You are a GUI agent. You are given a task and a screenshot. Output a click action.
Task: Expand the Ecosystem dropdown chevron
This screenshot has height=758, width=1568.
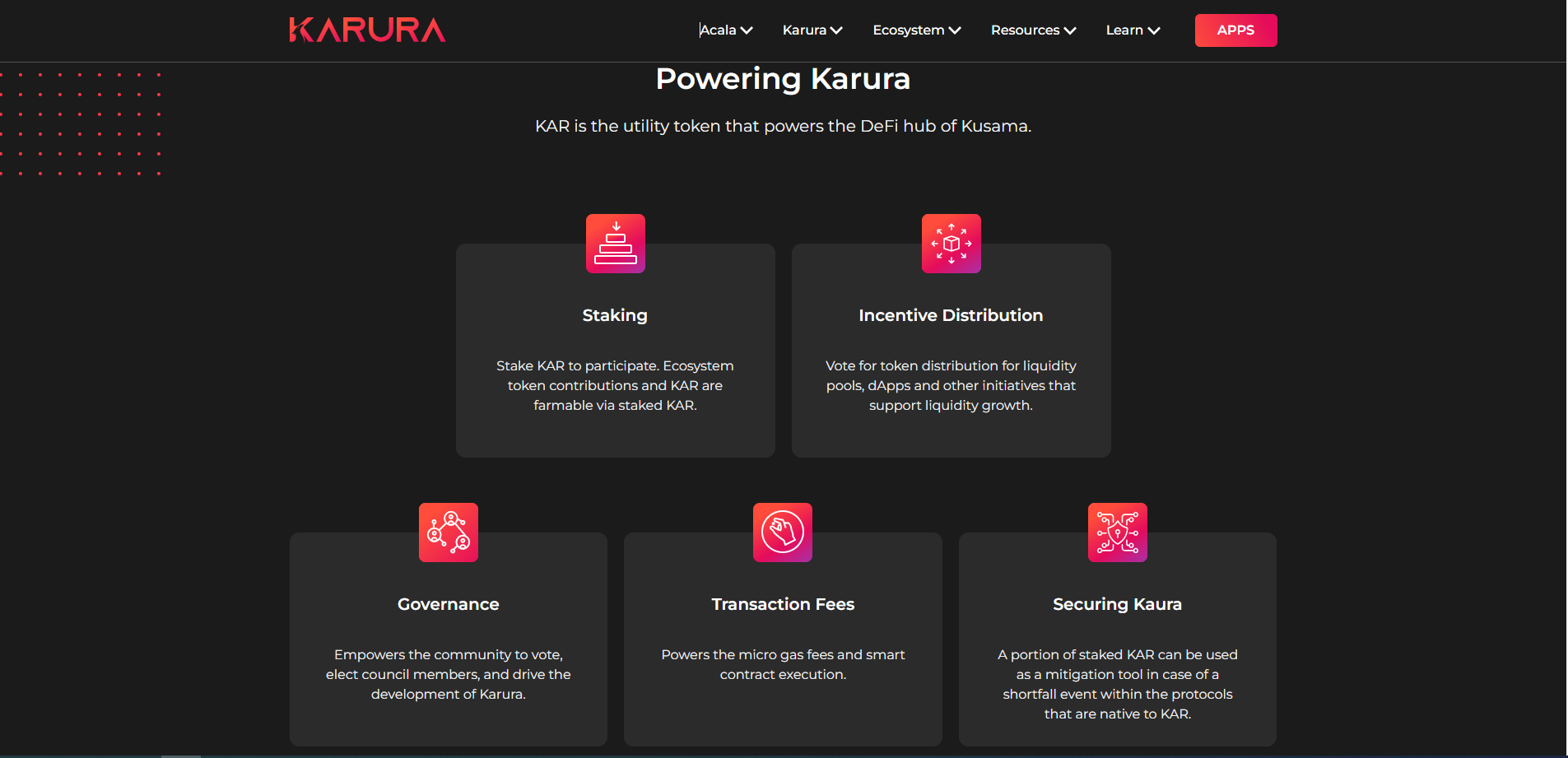(955, 30)
